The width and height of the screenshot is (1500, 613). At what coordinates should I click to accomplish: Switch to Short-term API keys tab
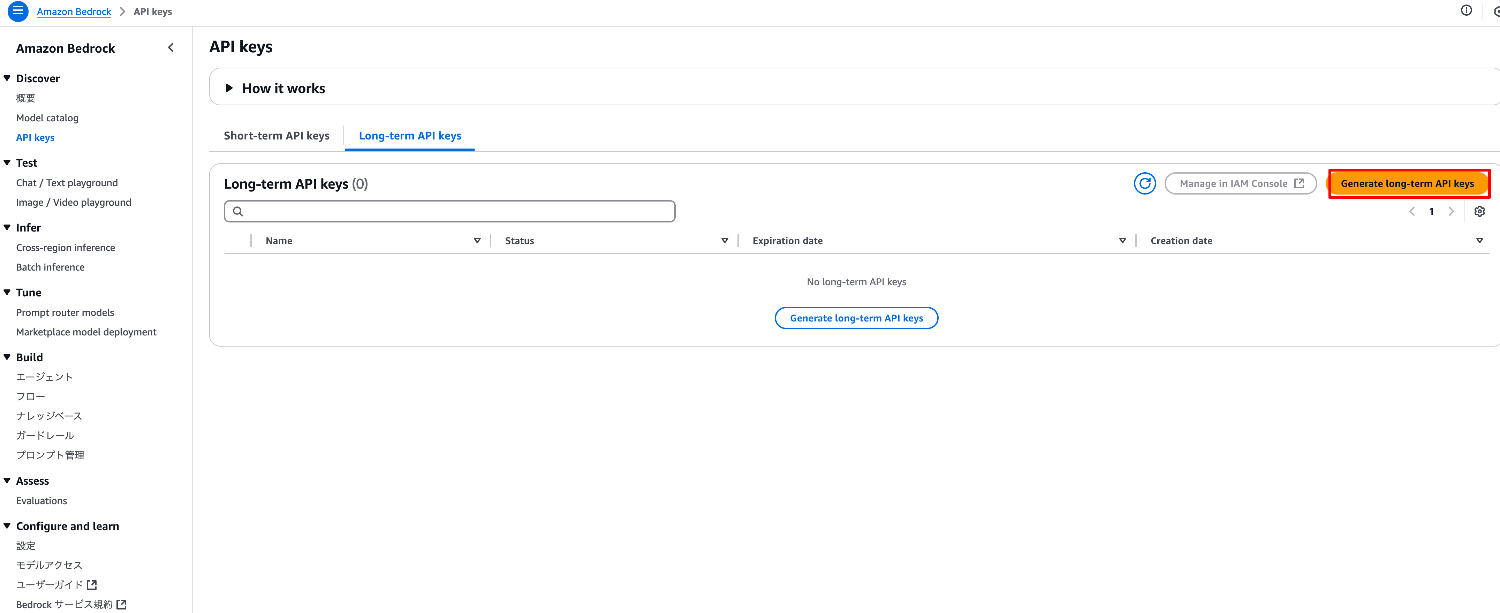(x=276, y=136)
